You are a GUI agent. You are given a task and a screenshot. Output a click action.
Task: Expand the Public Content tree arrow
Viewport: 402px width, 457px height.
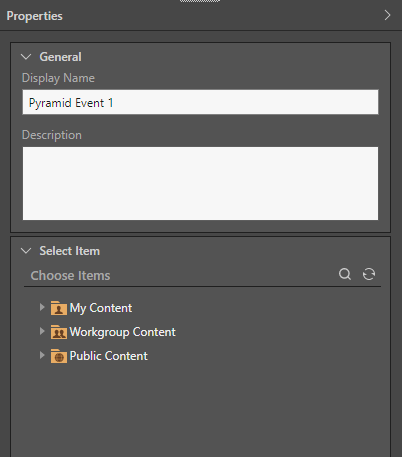[x=42, y=355]
